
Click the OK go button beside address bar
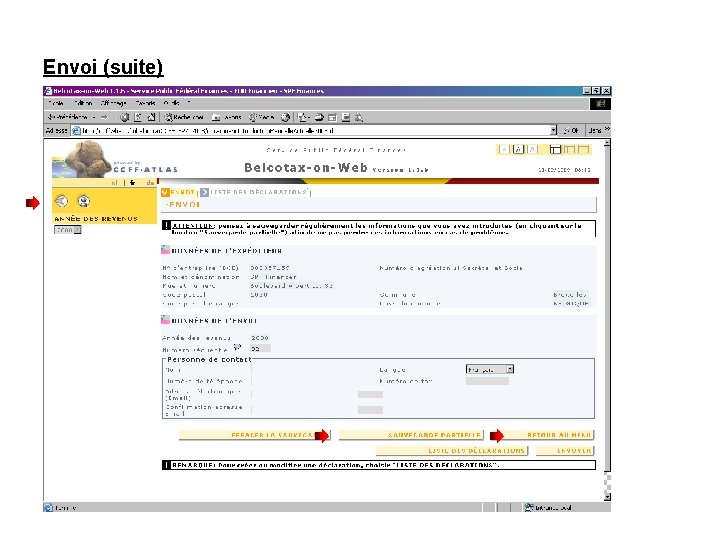pos(571,130)
